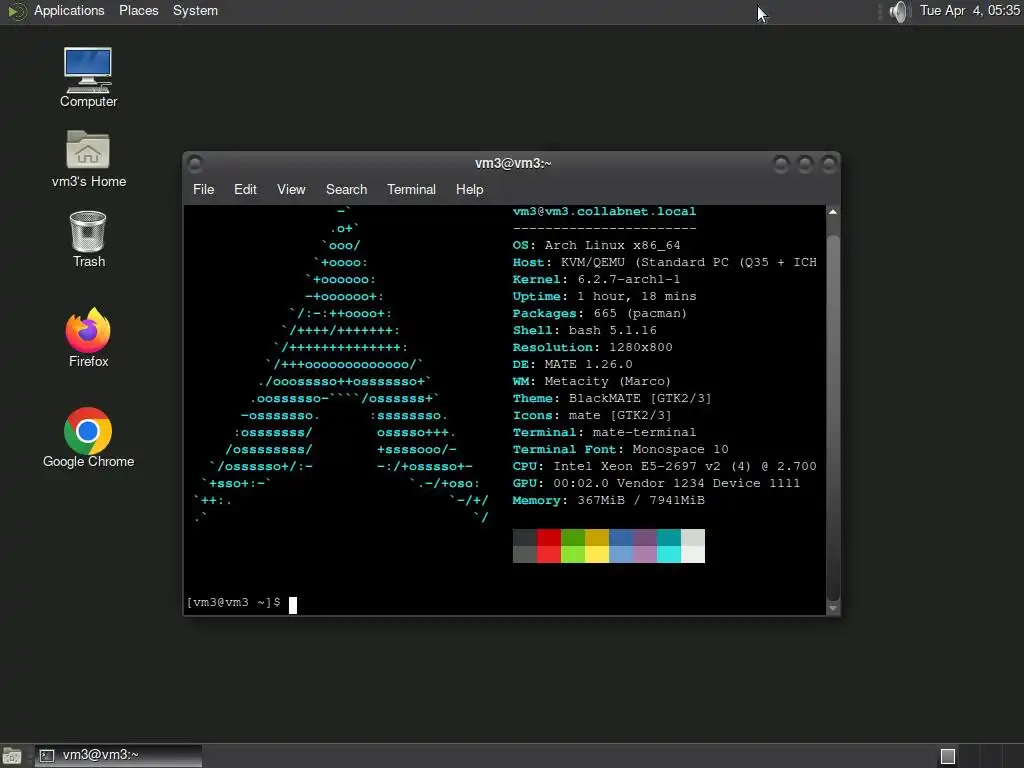The height and width of the screenshot is (768, 1024).
Task: Close the terminal window
Action: (829, 163)
